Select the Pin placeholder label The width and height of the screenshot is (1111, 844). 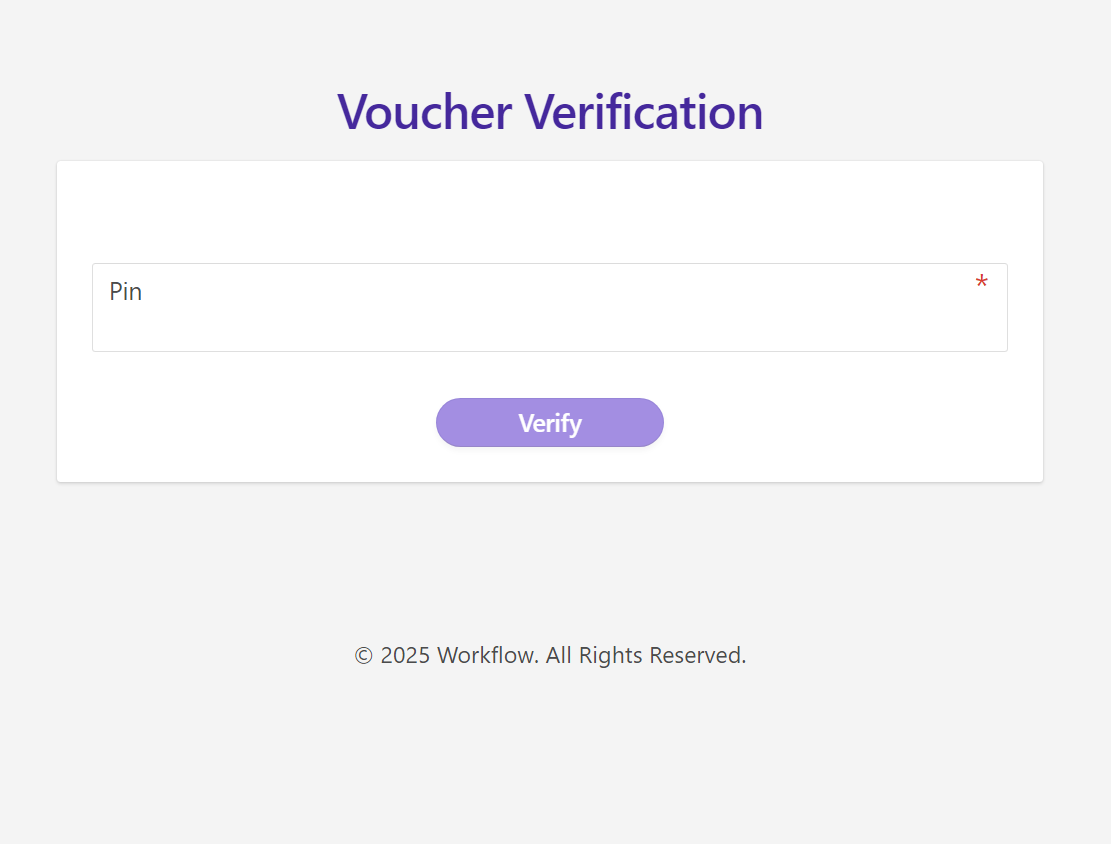pos(126,292)
